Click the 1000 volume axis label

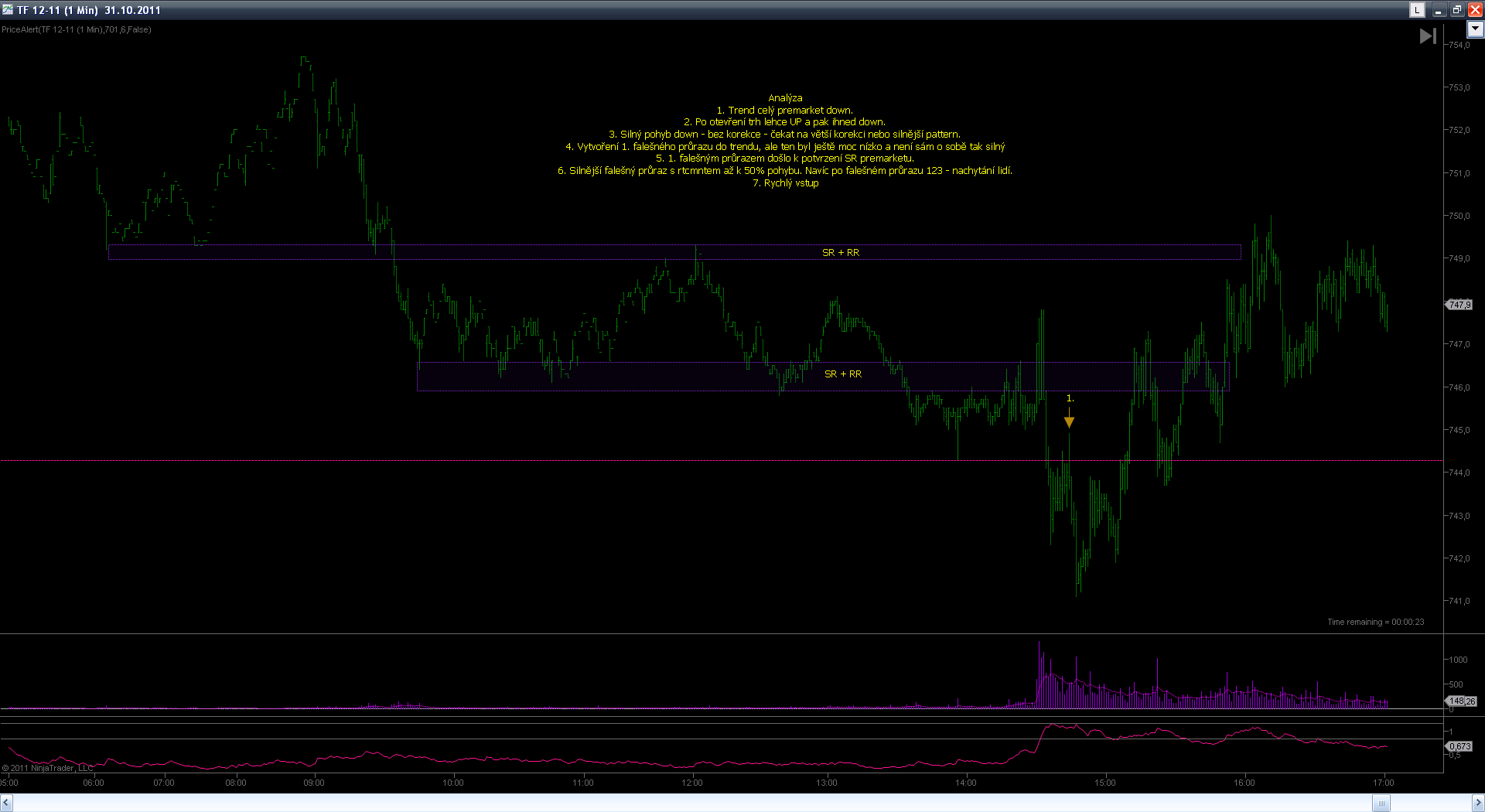(x=1459, y=660)
